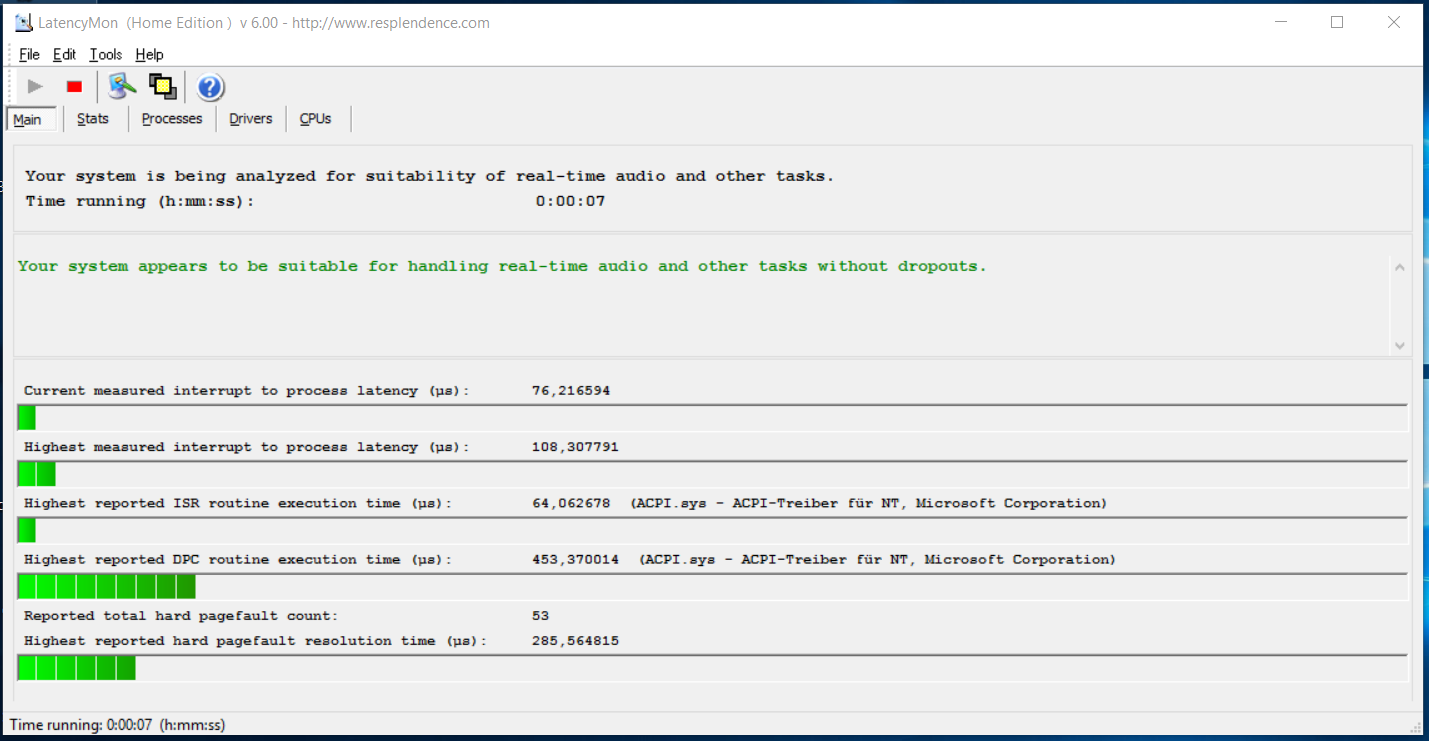Screen dimensions: 1429x741
Task: Open the Edit menu
Action: (x=64, y=55)
